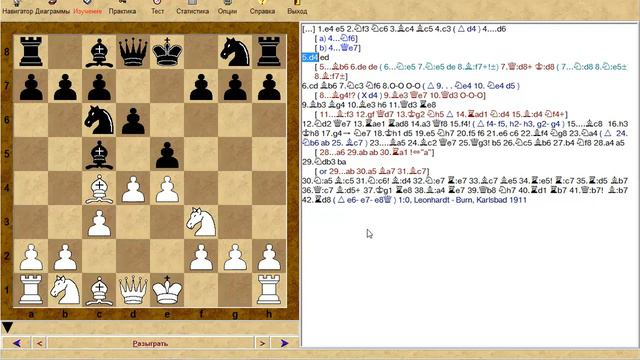Select the black bishop on c8

tap(99, 51)
